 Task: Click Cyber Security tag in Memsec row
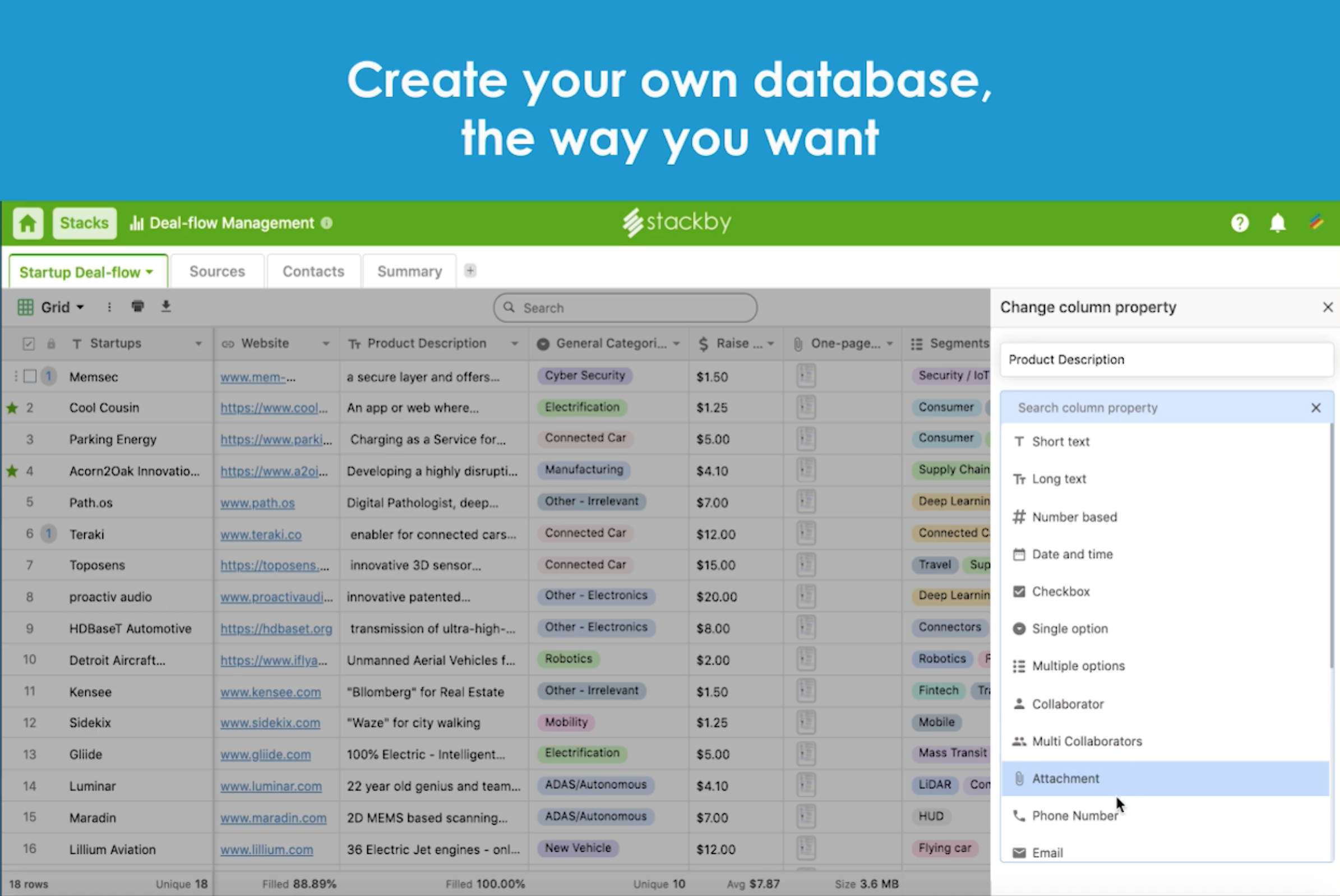pyautogui.click(x=585, y=376)
